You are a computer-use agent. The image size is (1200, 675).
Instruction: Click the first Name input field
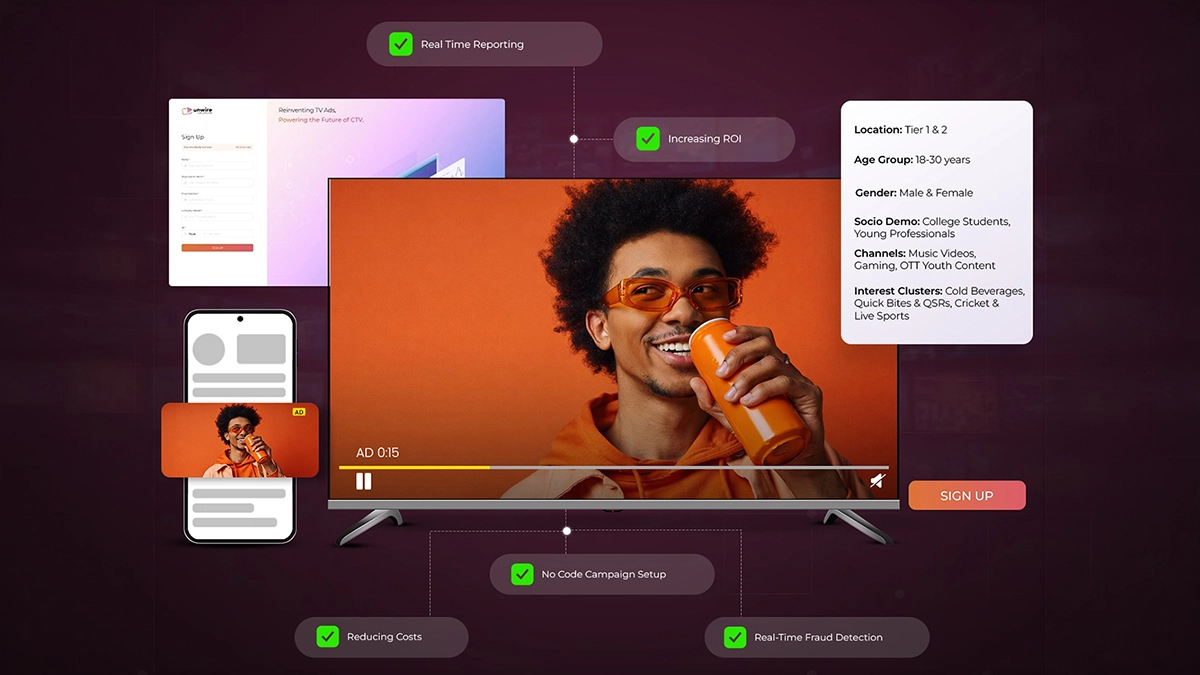click(217, 166)
